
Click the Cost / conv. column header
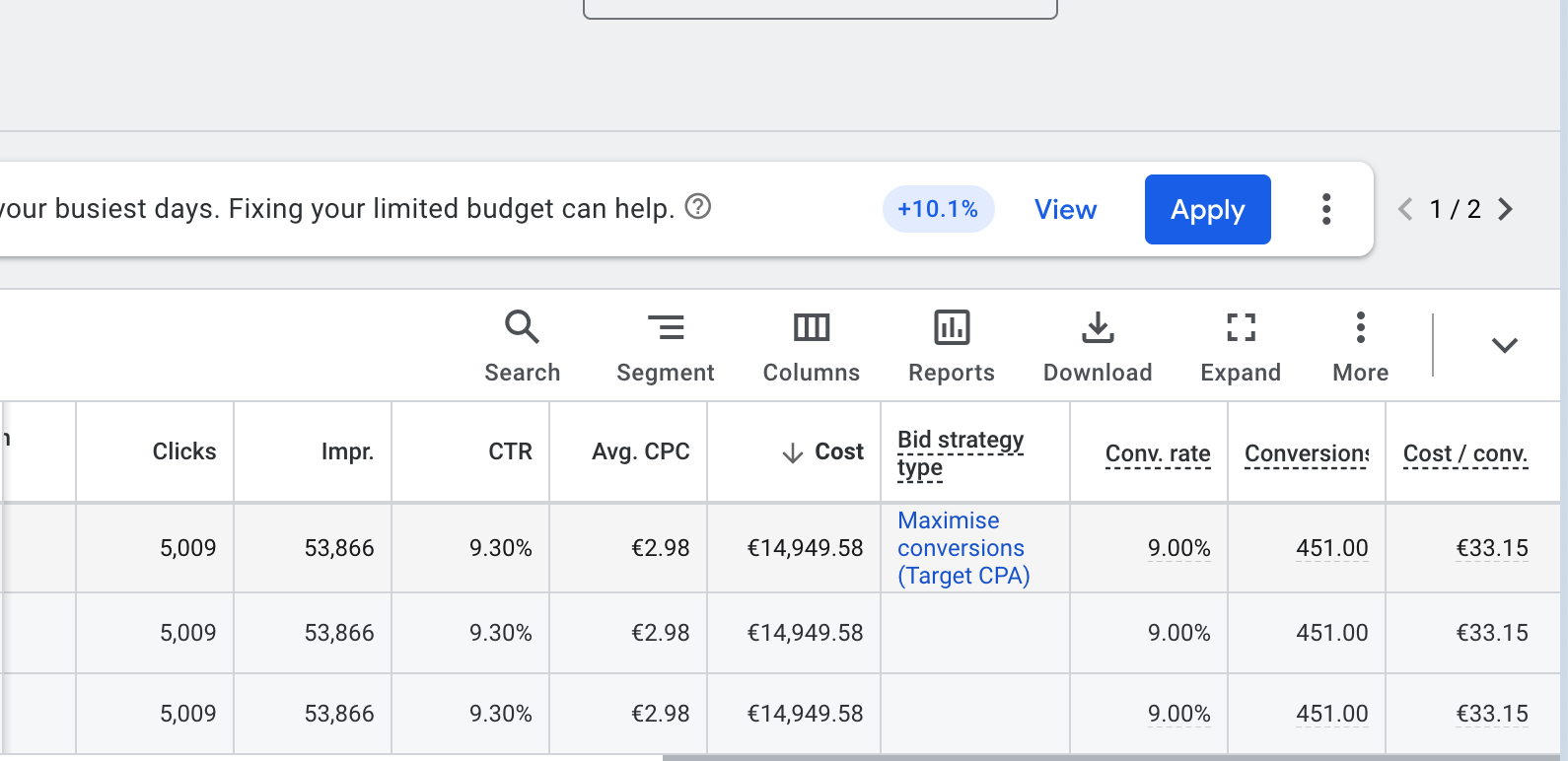pyautogui.click(x=1465, y=453)
